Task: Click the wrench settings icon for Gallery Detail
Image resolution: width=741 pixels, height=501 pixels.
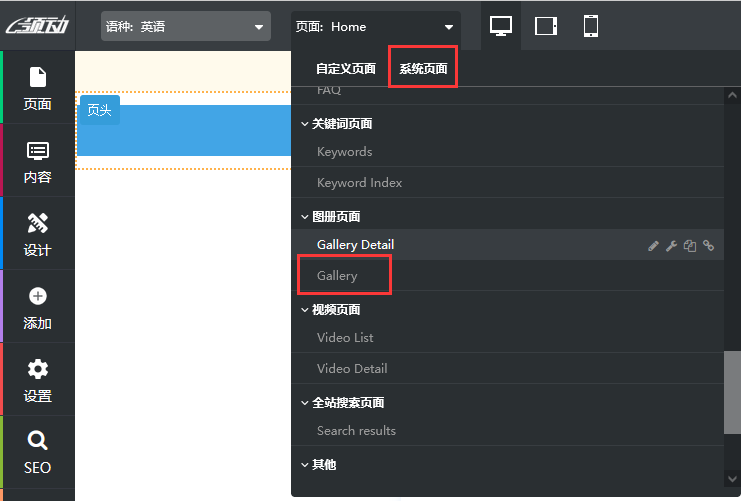Action: (x=672, y=246)
